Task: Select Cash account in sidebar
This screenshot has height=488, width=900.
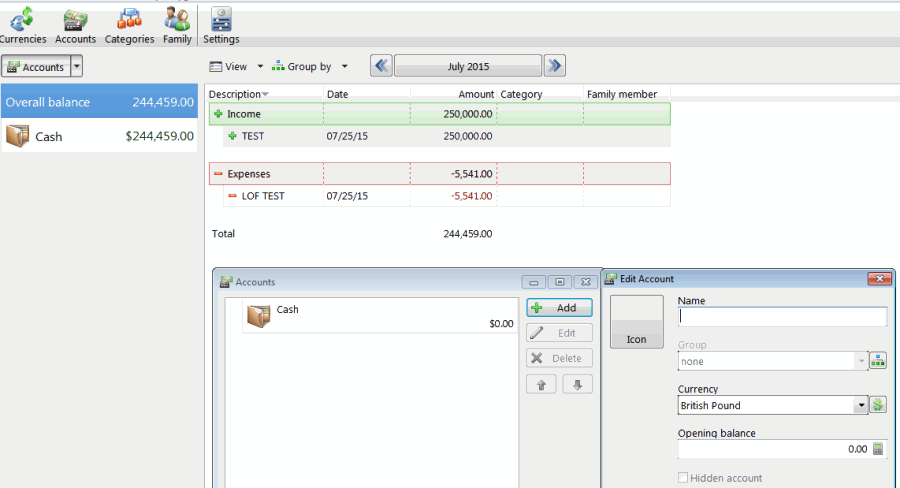Action: 99,136
